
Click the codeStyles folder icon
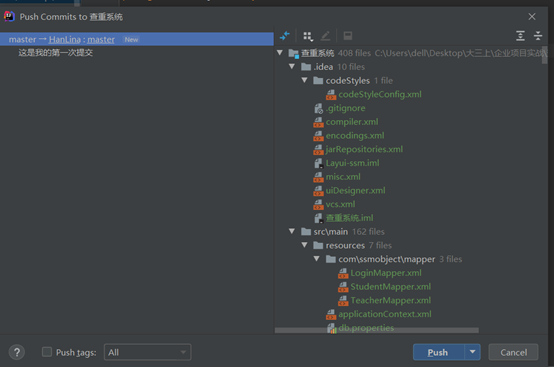pyautogui.click(x=318, y=81)
